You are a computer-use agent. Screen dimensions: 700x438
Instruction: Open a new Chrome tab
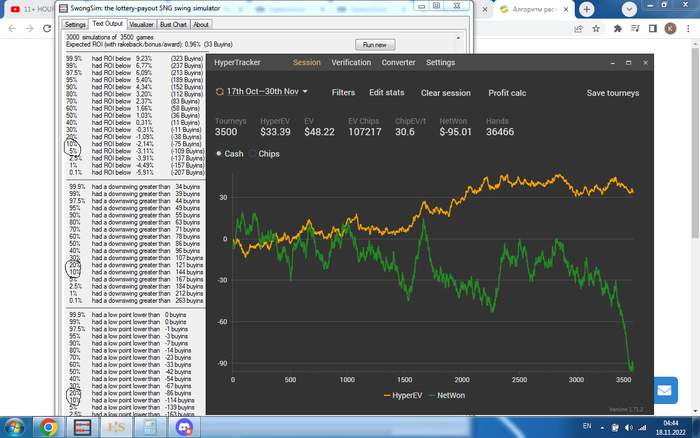(587, 9)
